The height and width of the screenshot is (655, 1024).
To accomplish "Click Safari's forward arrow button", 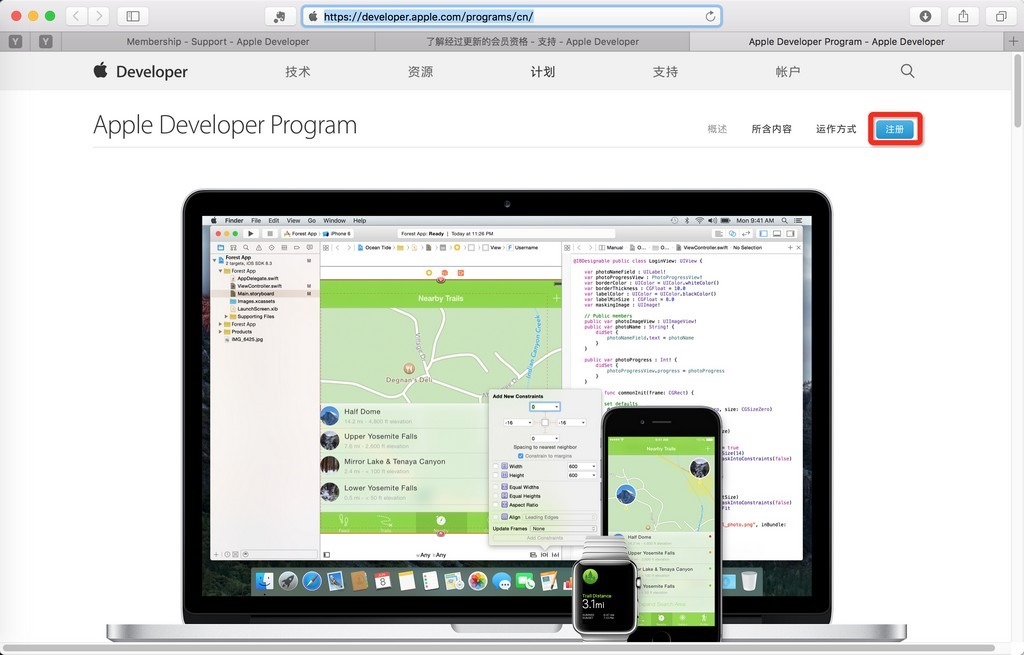I will 99,16.
